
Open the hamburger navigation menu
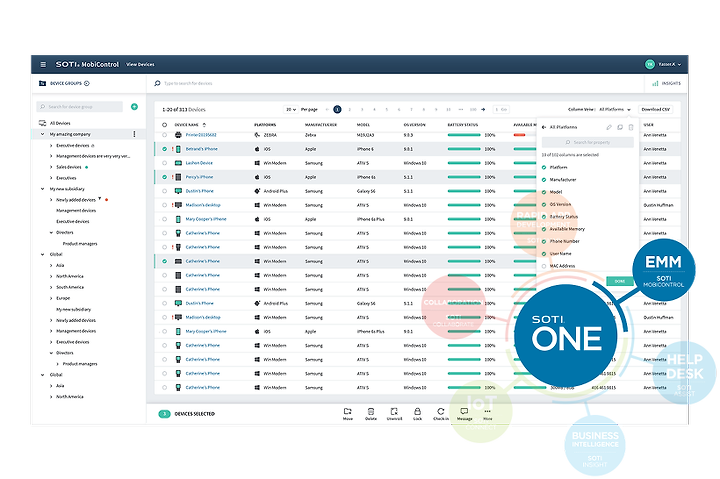(x=43, y=65)
